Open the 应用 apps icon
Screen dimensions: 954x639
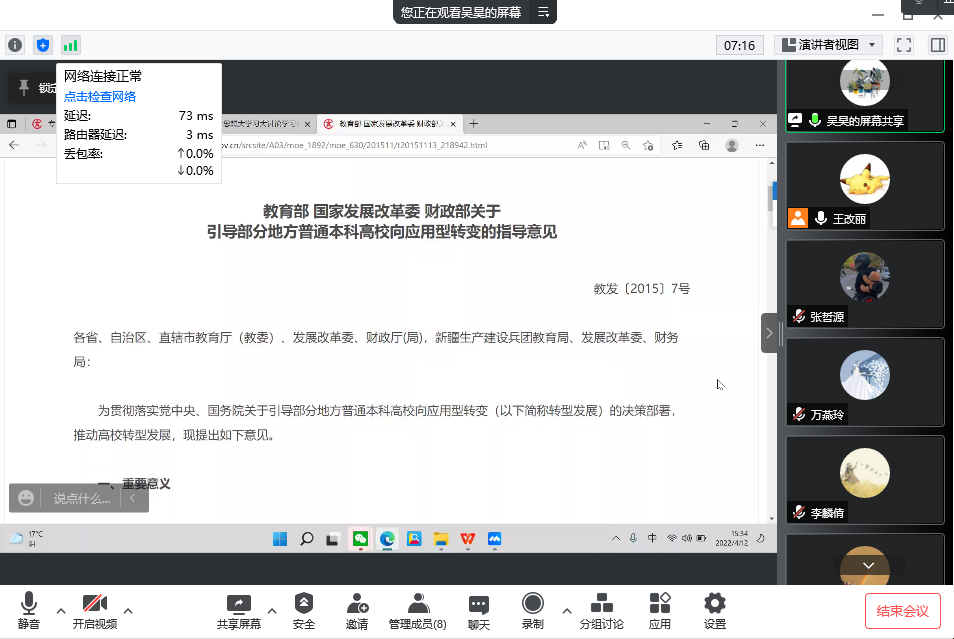click(660, 610)
